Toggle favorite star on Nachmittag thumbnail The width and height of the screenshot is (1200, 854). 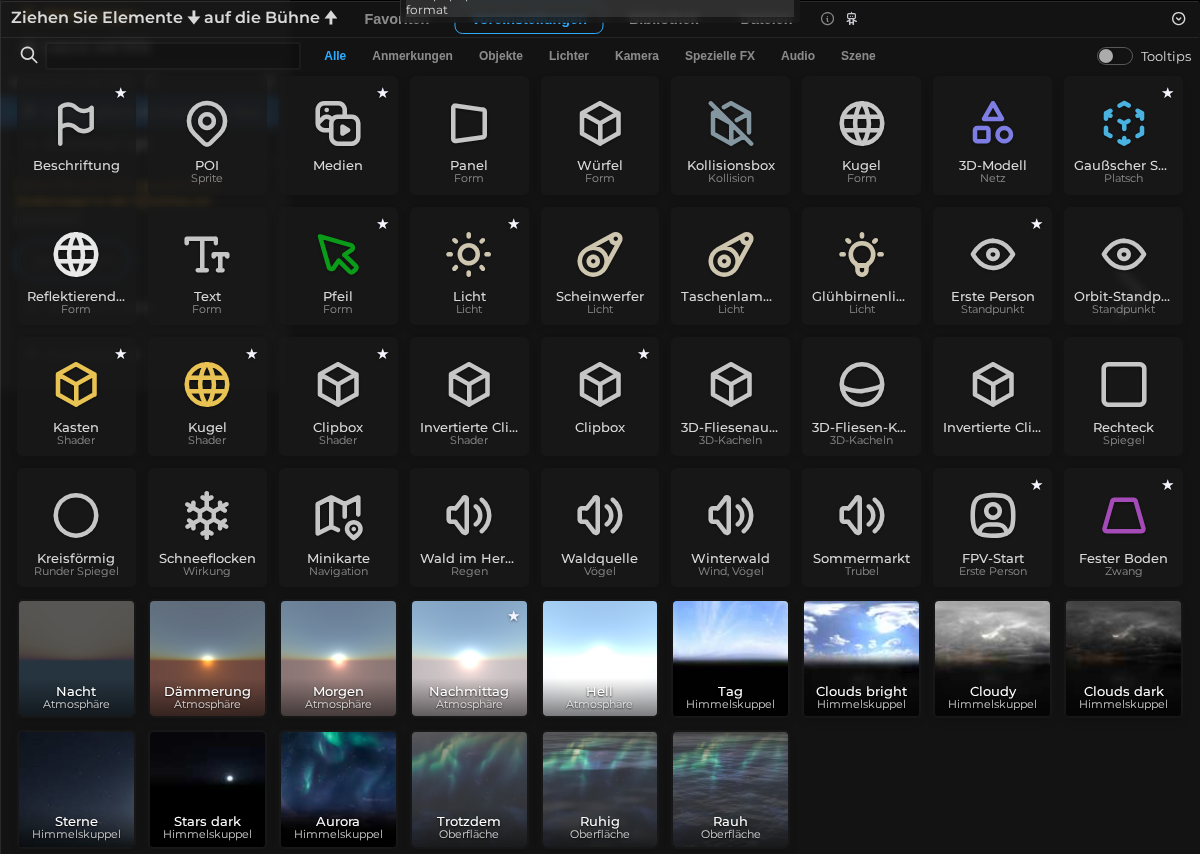[513, 616]
